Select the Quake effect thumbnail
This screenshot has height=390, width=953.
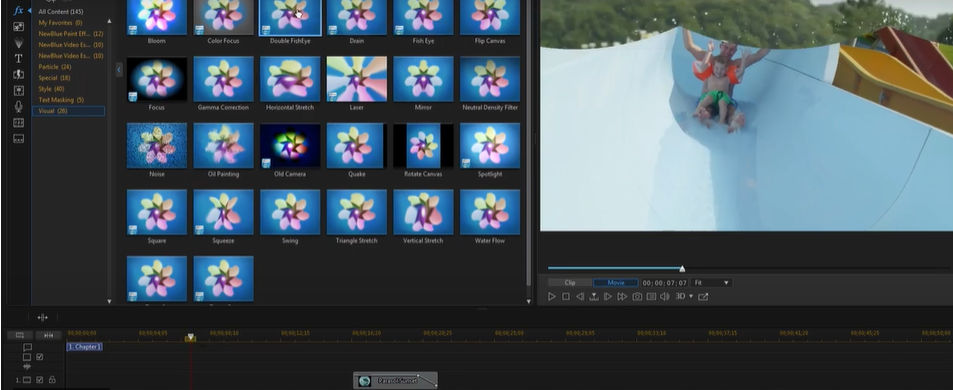357,146
